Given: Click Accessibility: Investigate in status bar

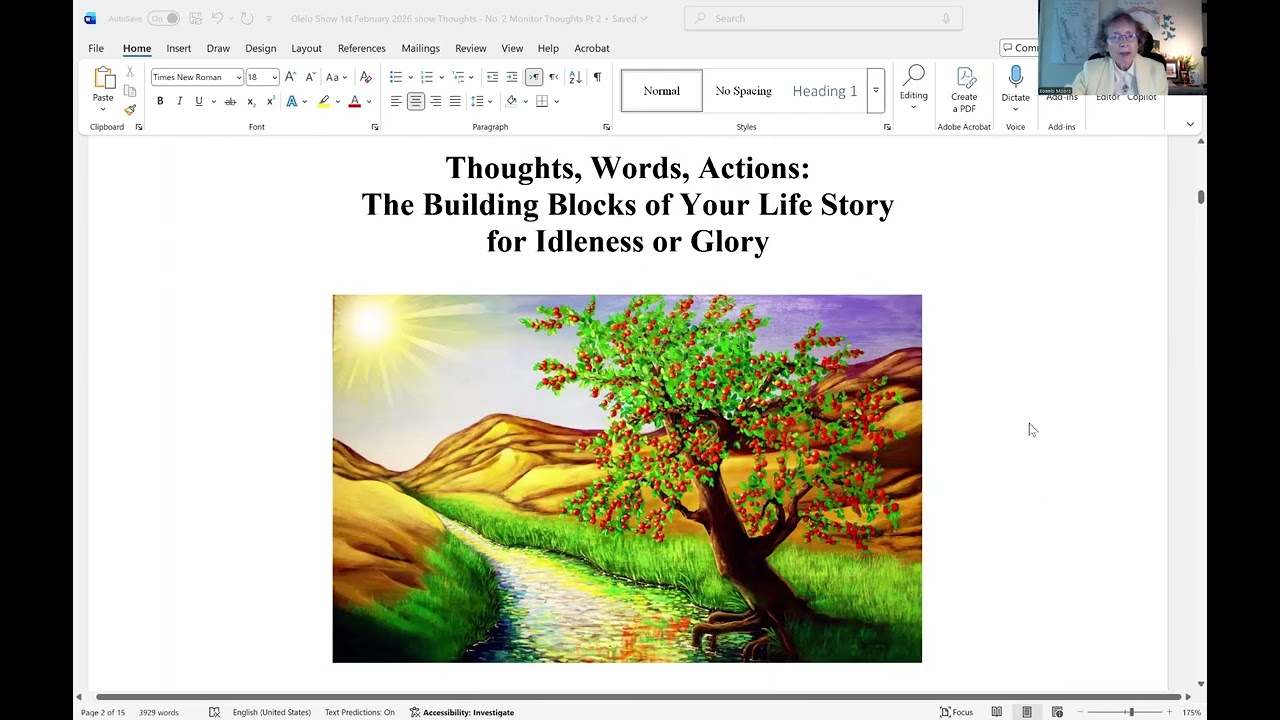Looking at the screenshot, I should pos(462,712).
